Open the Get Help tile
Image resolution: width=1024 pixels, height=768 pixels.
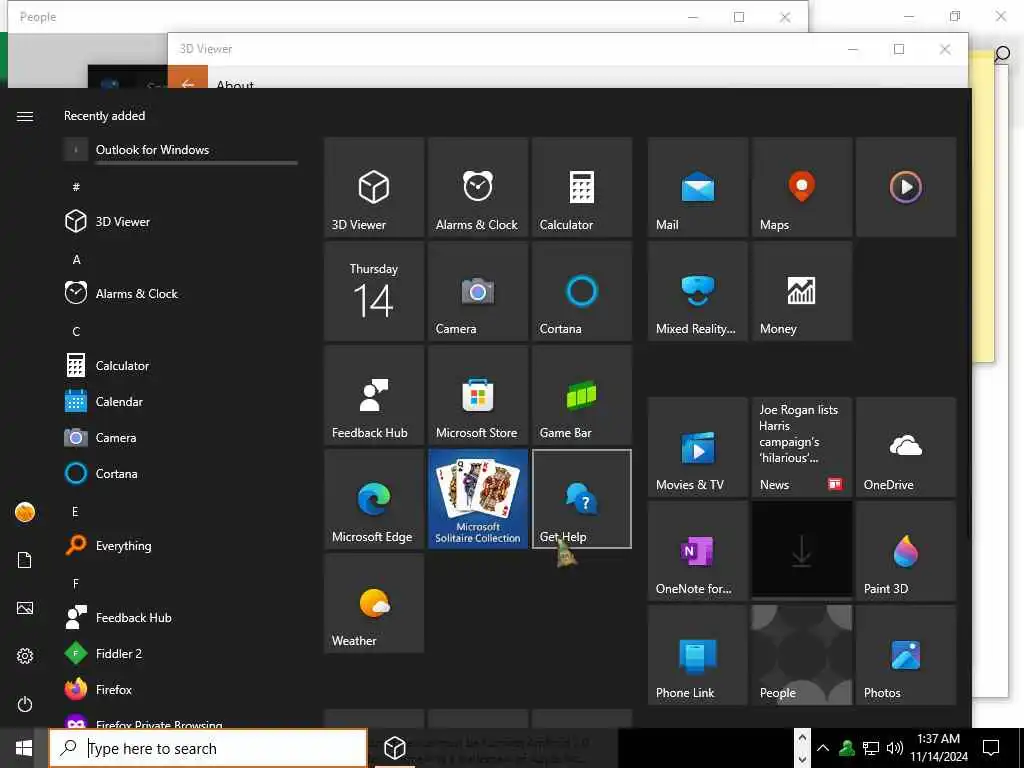[581, 498]
